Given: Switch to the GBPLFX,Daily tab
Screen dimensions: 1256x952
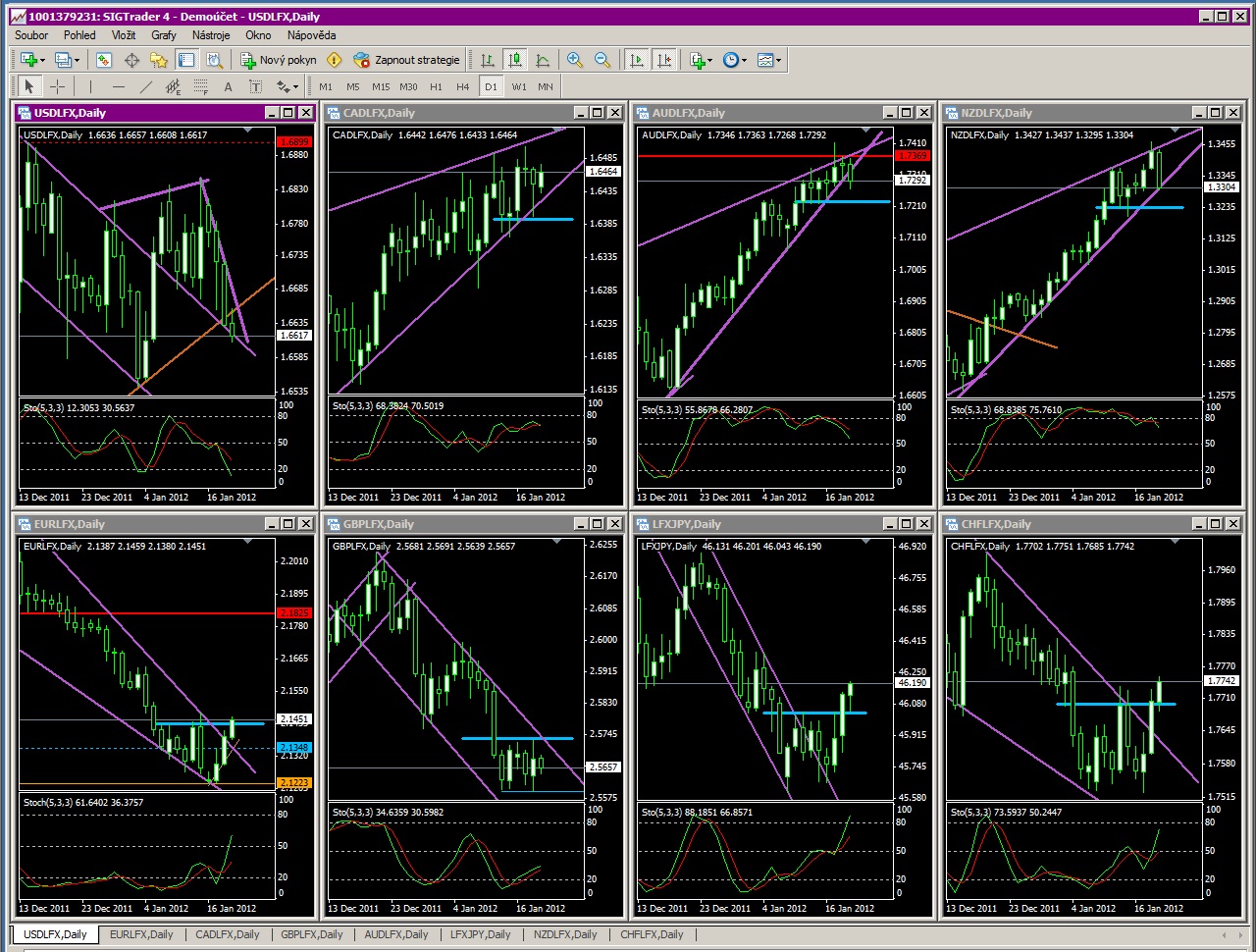Looking at the screenshot, I should 311,934.
